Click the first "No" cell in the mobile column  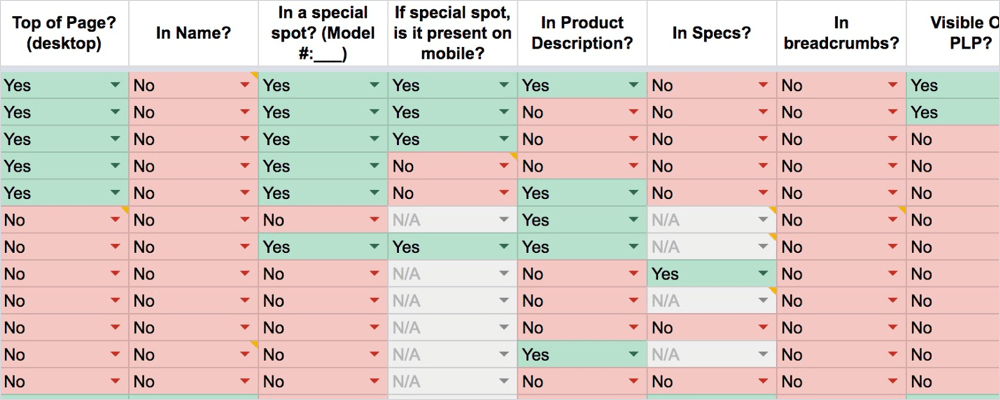440,166
